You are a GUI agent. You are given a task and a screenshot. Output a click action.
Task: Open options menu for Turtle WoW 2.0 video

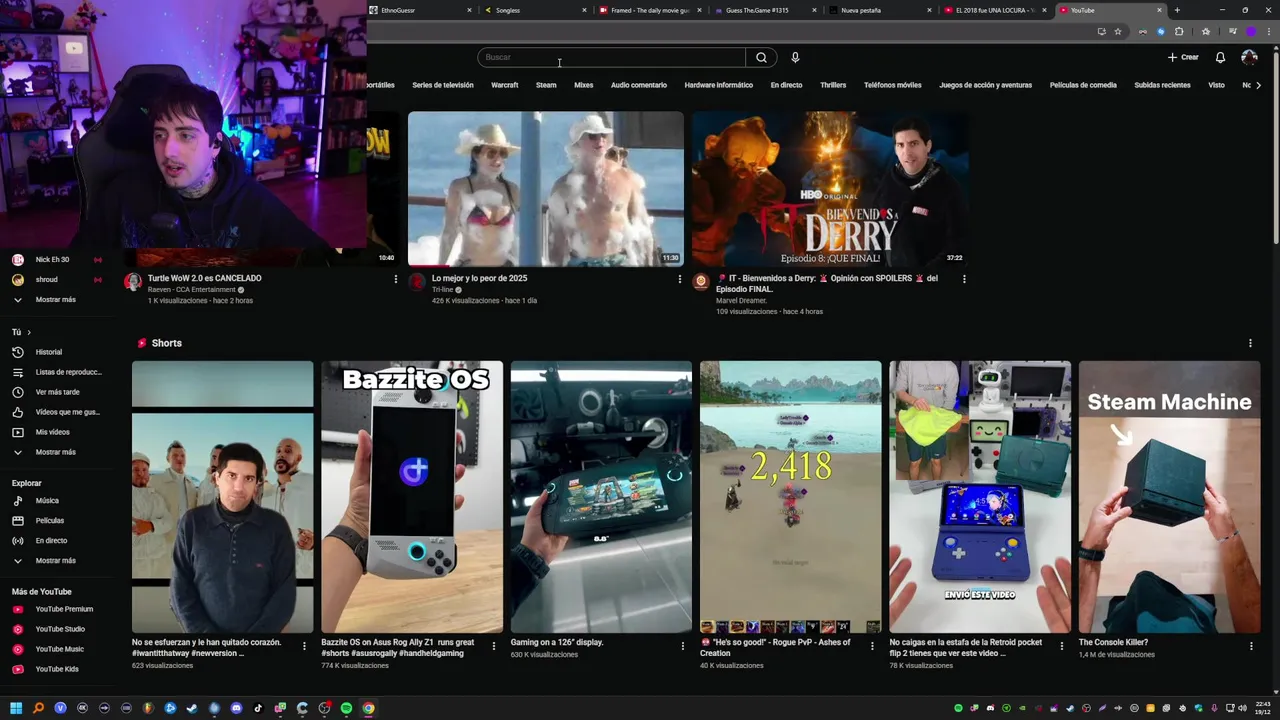pos(396,279)
